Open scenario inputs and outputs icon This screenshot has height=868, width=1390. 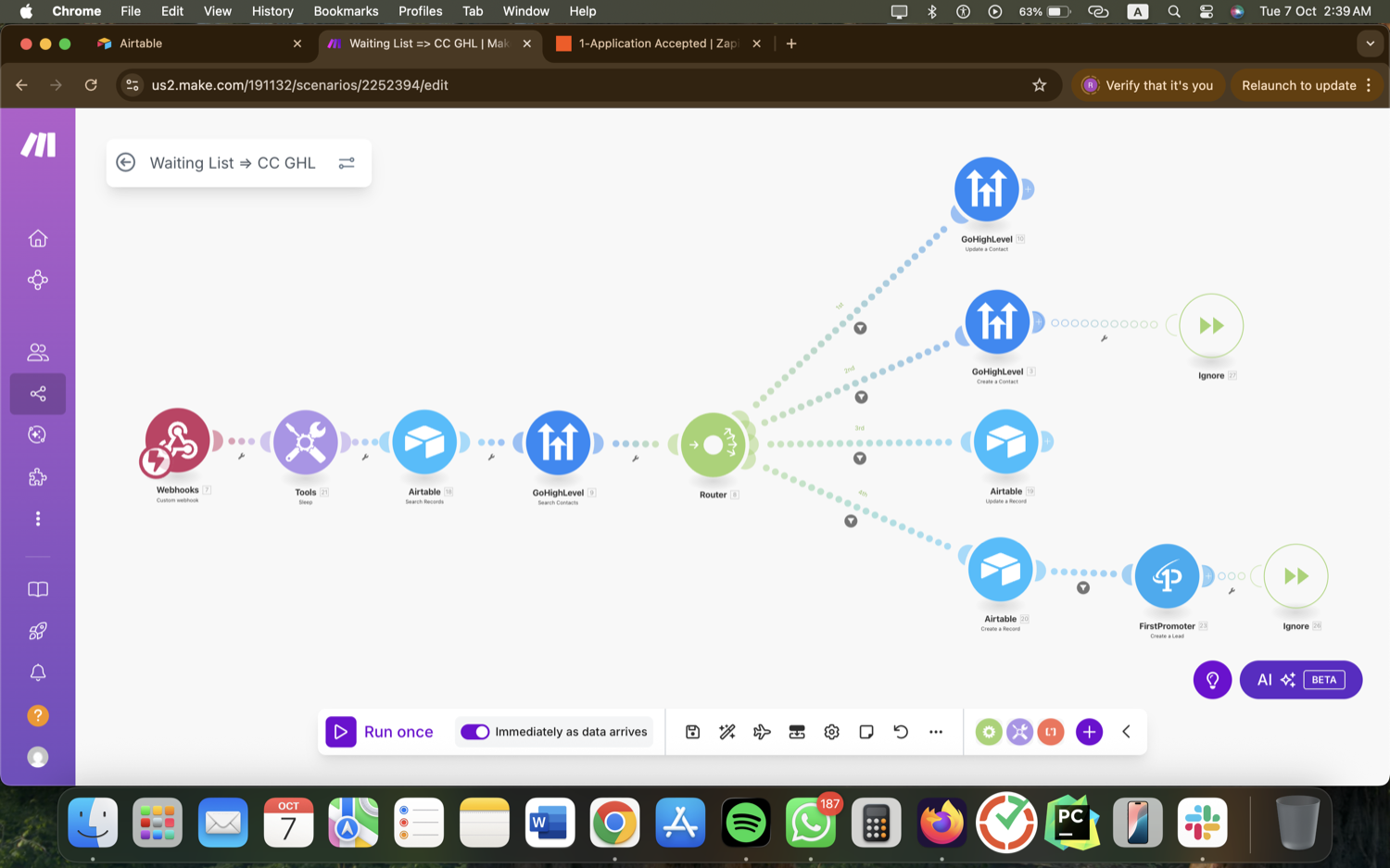click(797, 732)
